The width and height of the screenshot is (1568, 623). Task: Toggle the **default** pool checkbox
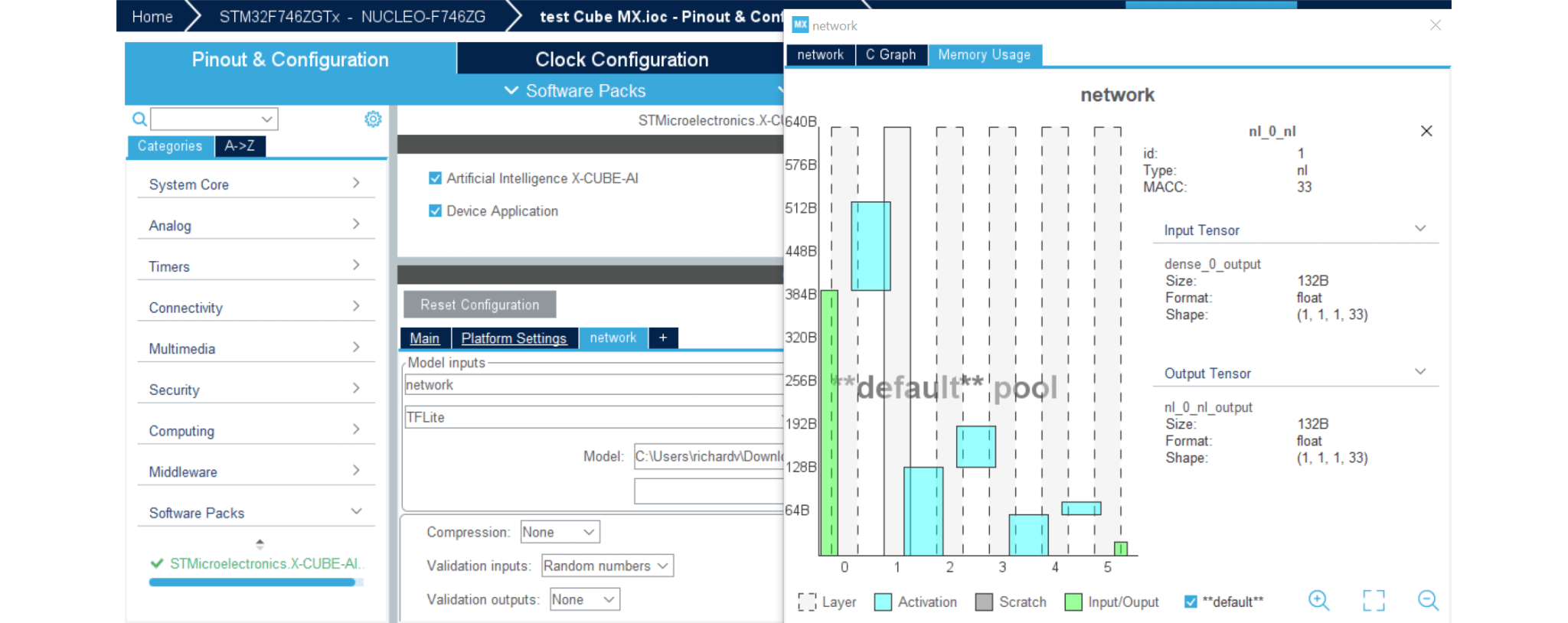(x=1191, y=602)
